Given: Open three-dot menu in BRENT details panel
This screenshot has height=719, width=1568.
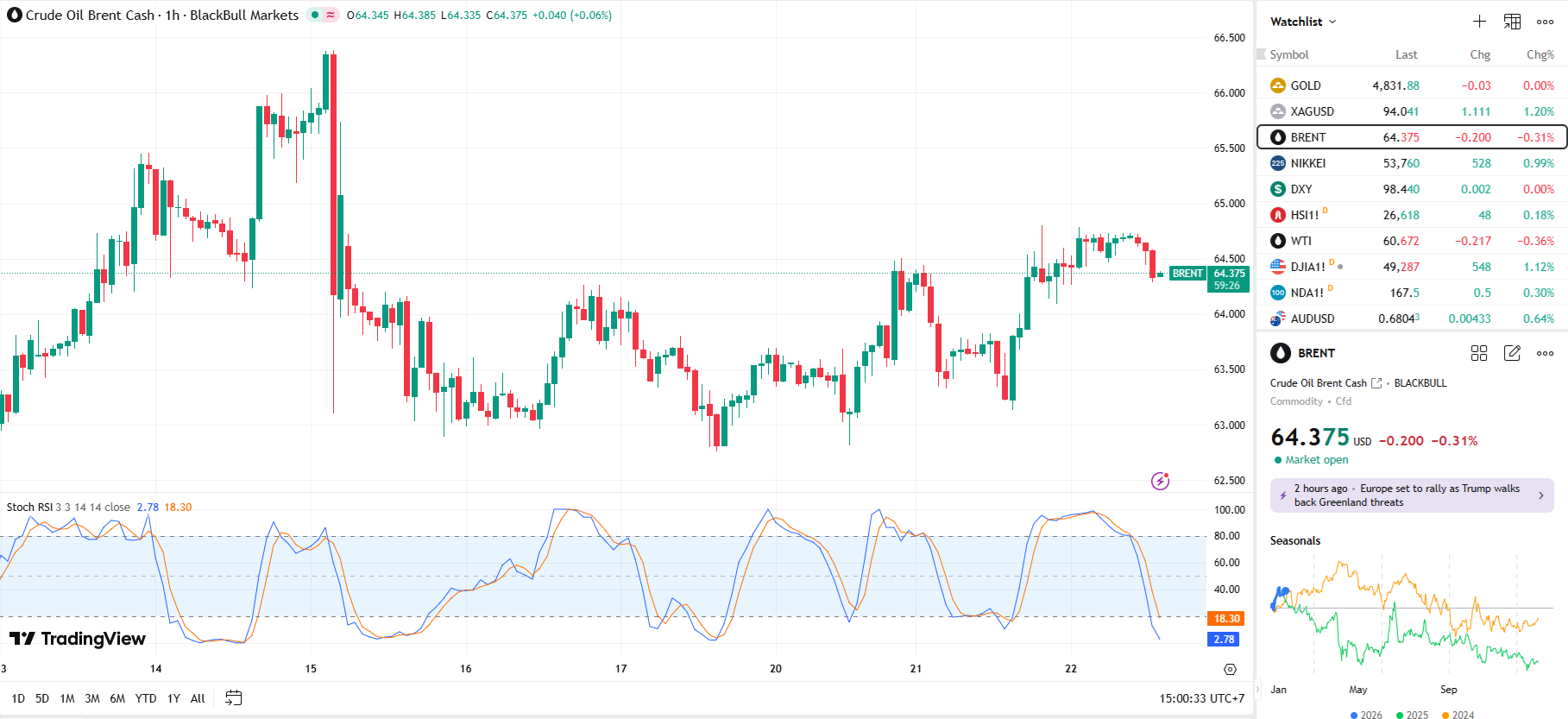Looking at the screenshot, I should click(1545, 353).
